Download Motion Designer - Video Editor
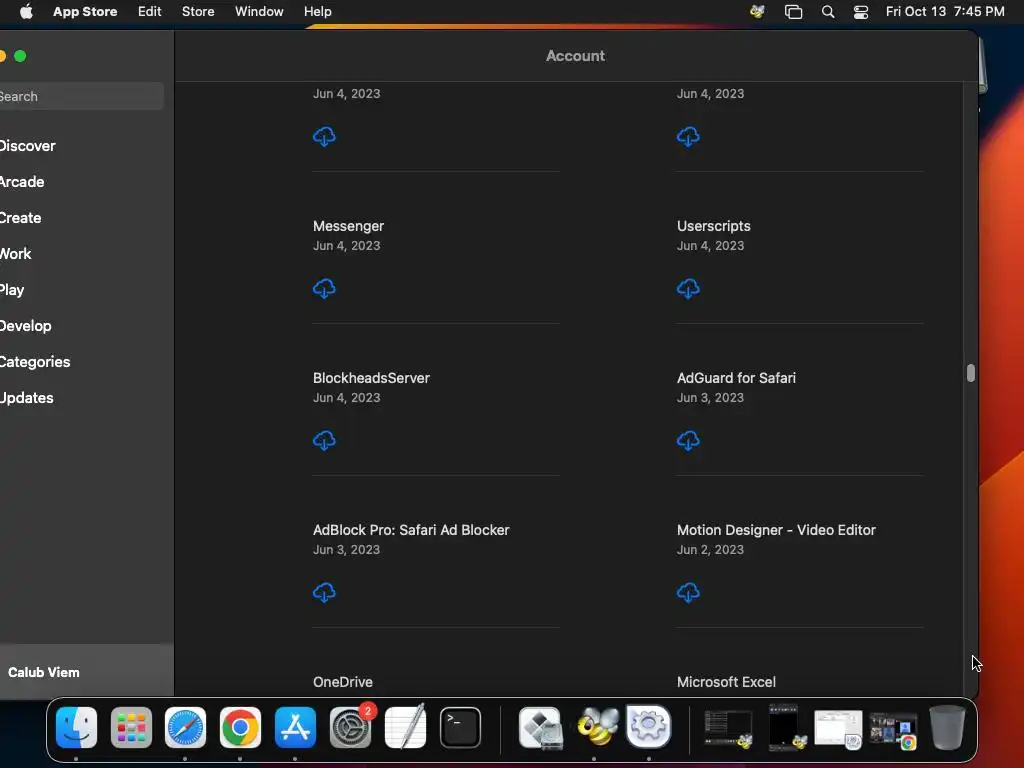Viewport: 1024px width, 768px height. 688,592
